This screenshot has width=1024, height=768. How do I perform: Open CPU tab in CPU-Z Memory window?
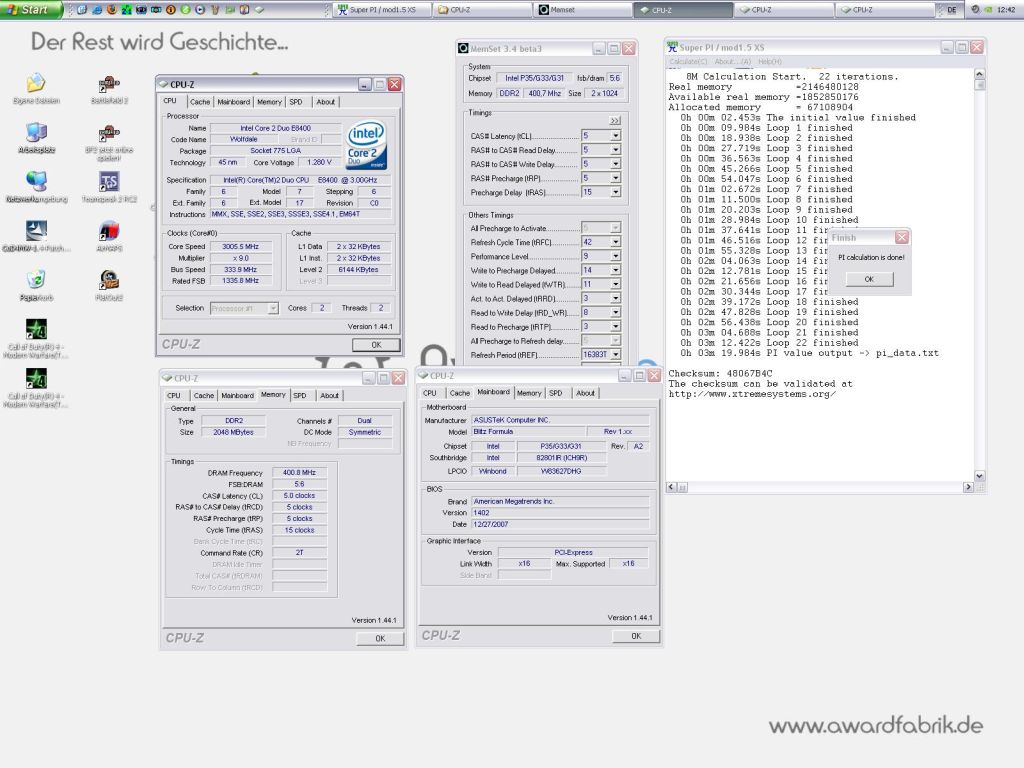coord(174,395)
